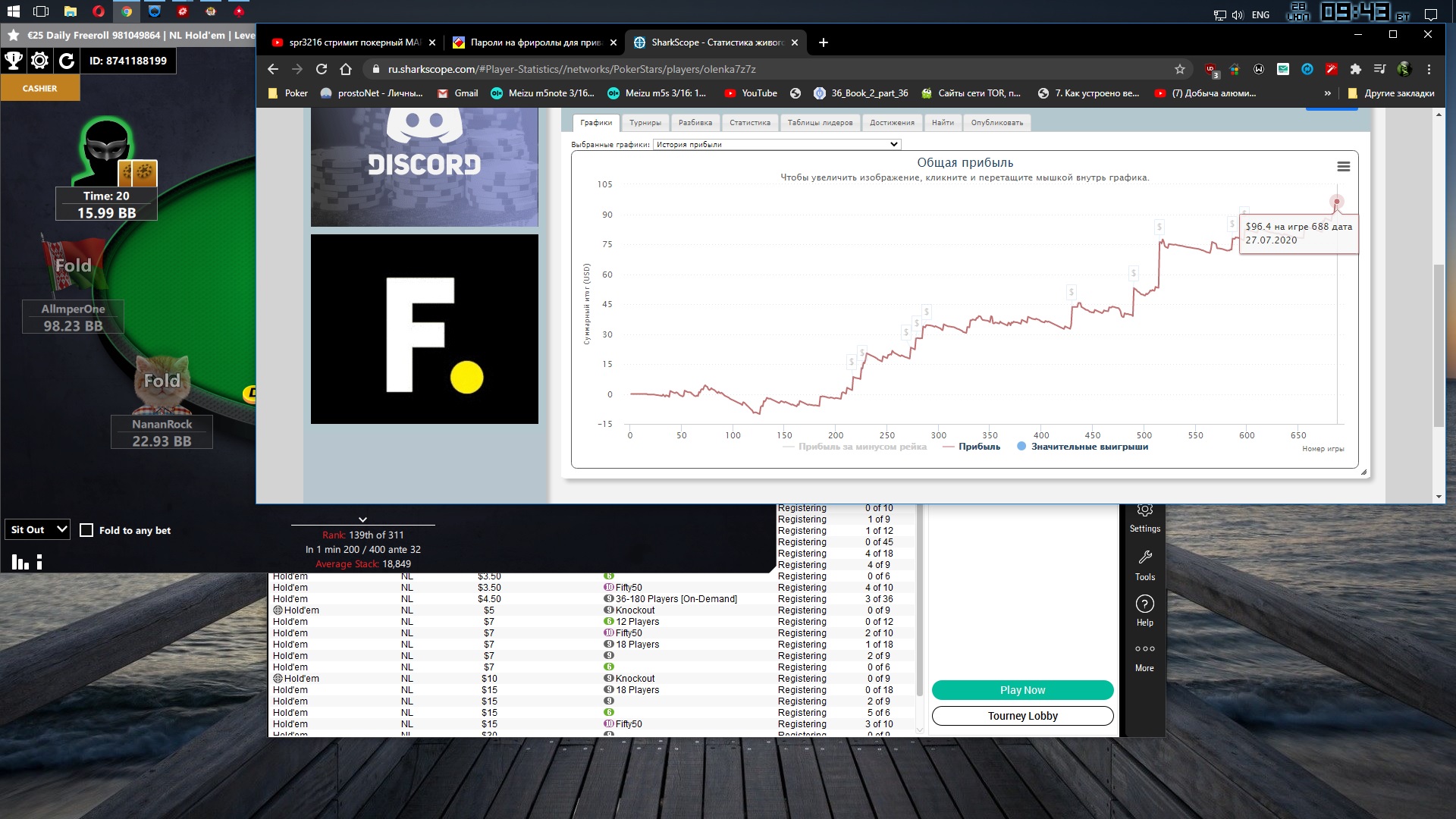Toggle Прибыль series in chart legend
The width and height of the screenshot is (1456, 819).
pyautogui.click(x=971, y=447)
